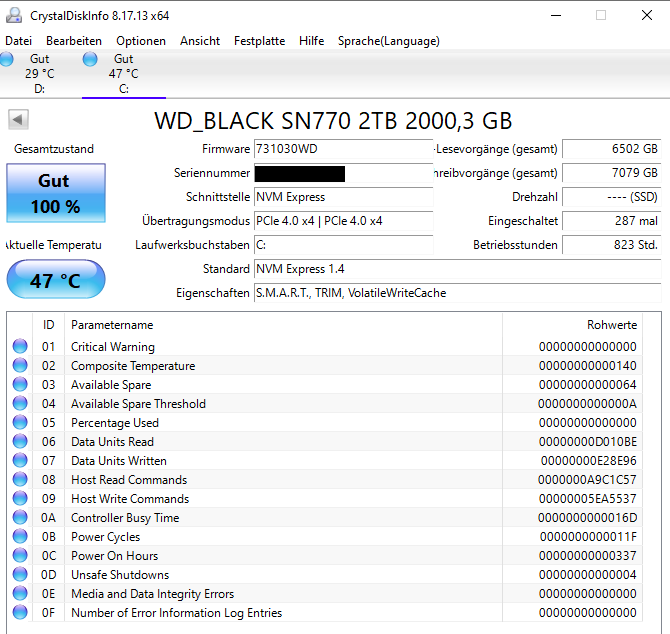Viewport: 670px width, 634px height.
Task: Open the Bearbeiten menu
Action: pos(74,41)
